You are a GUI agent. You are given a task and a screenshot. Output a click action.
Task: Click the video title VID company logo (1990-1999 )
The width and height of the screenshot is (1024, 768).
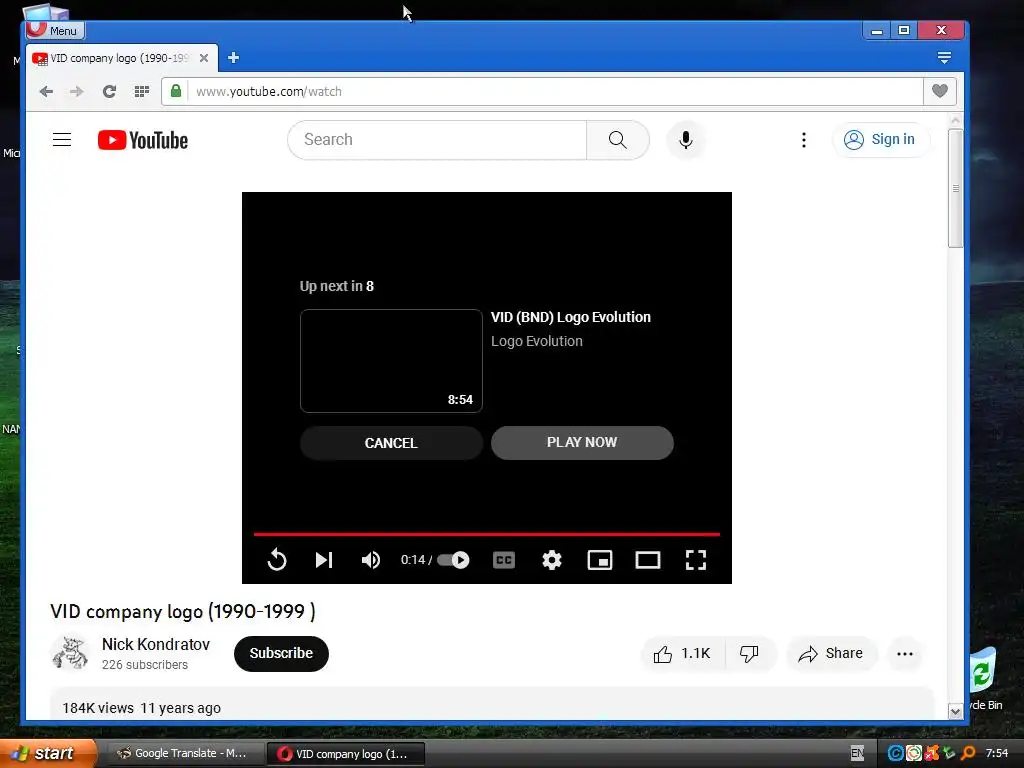[183, 611]
